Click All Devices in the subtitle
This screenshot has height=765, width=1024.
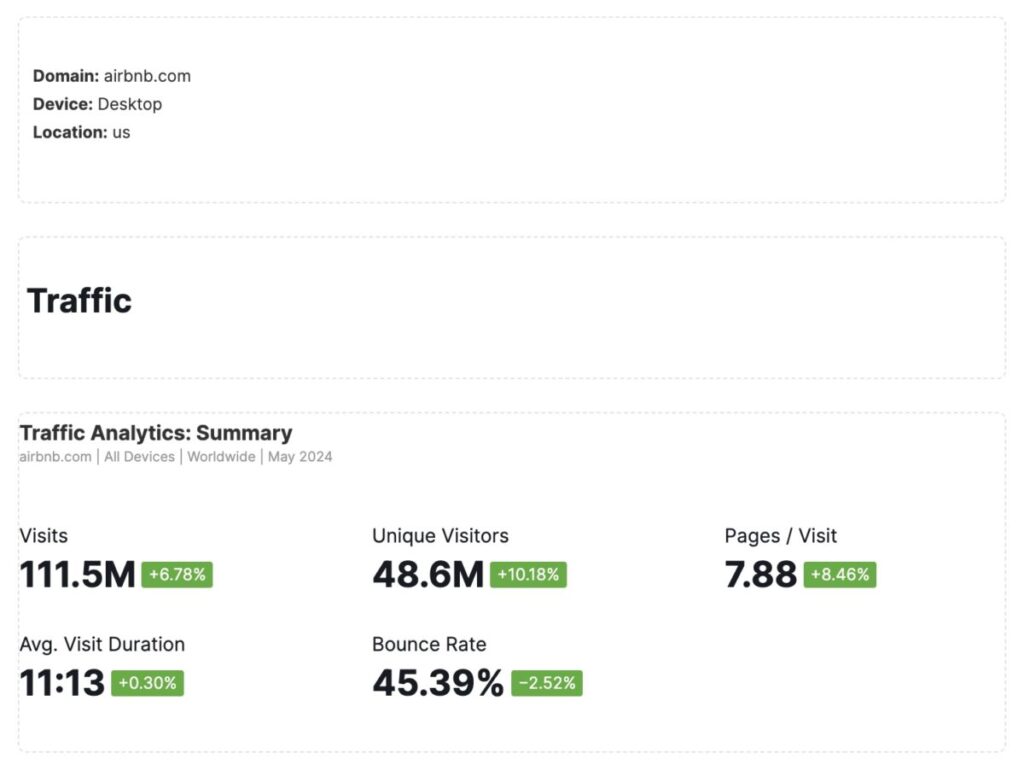point(139,457)
